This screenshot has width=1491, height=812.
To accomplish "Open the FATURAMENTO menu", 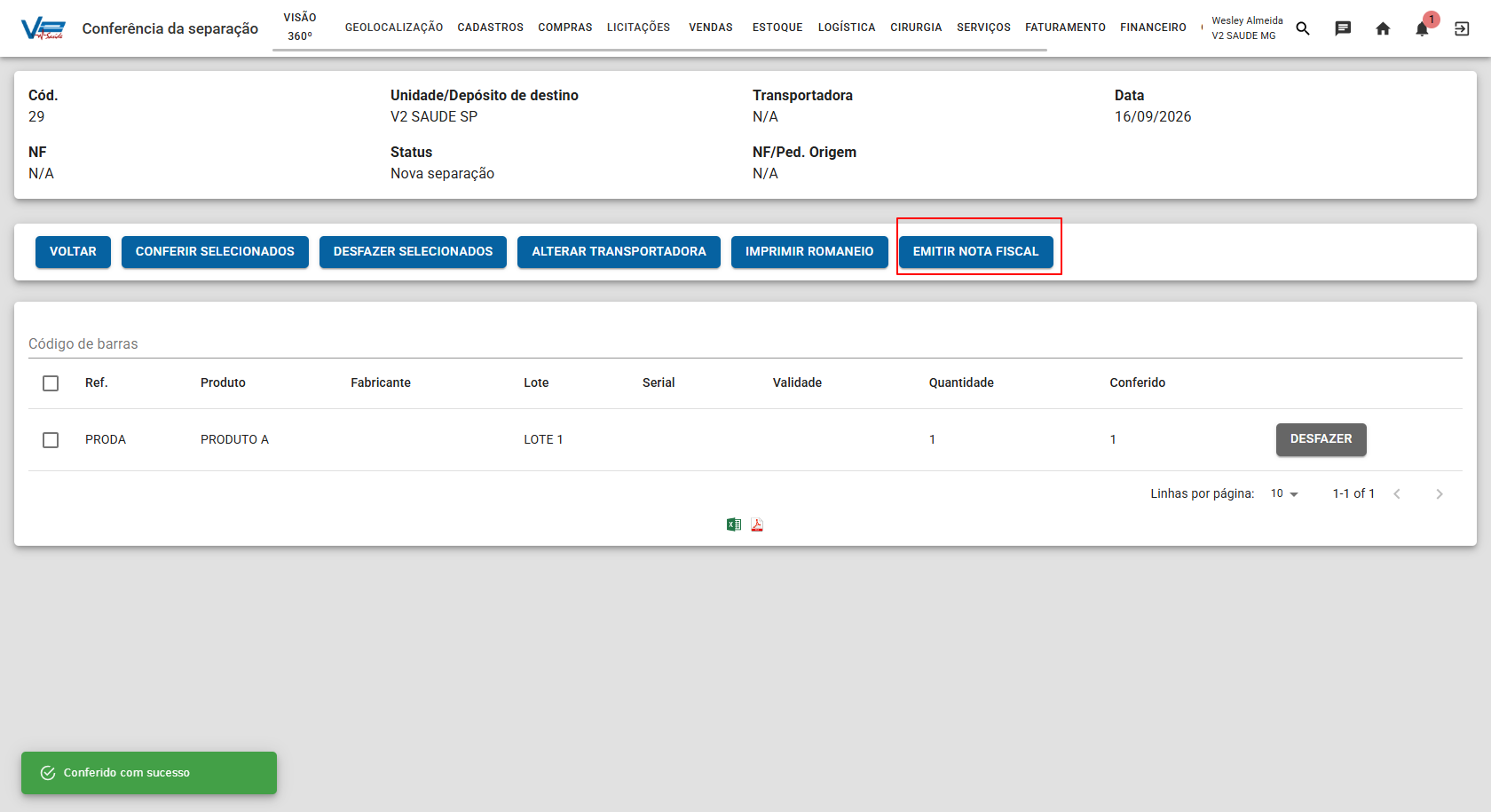I will pos(1065,28).
